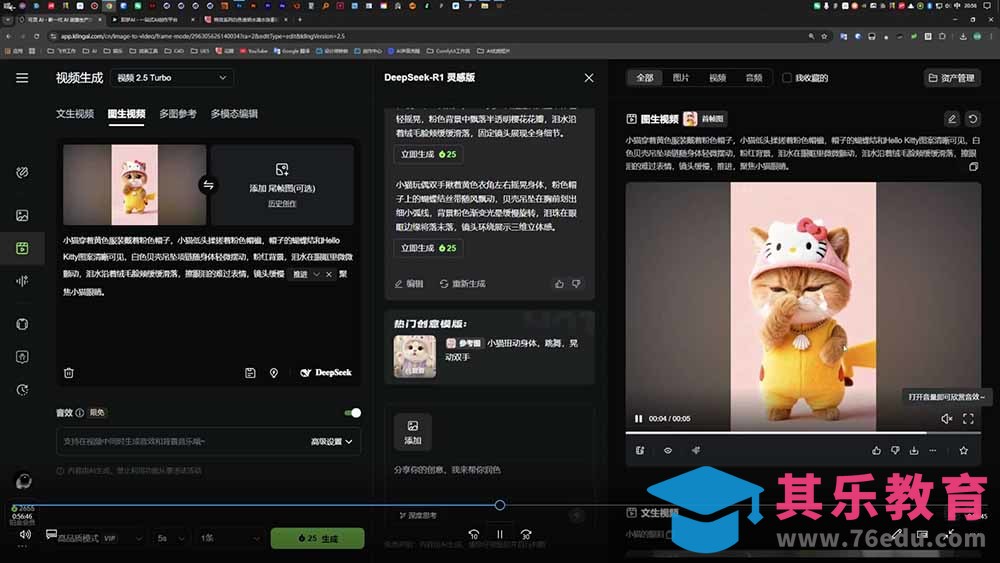This screenshot has height=563, width=1000.
Task: Select the 热门创意模版 cat template thumbnail
Action: point(415,356)
